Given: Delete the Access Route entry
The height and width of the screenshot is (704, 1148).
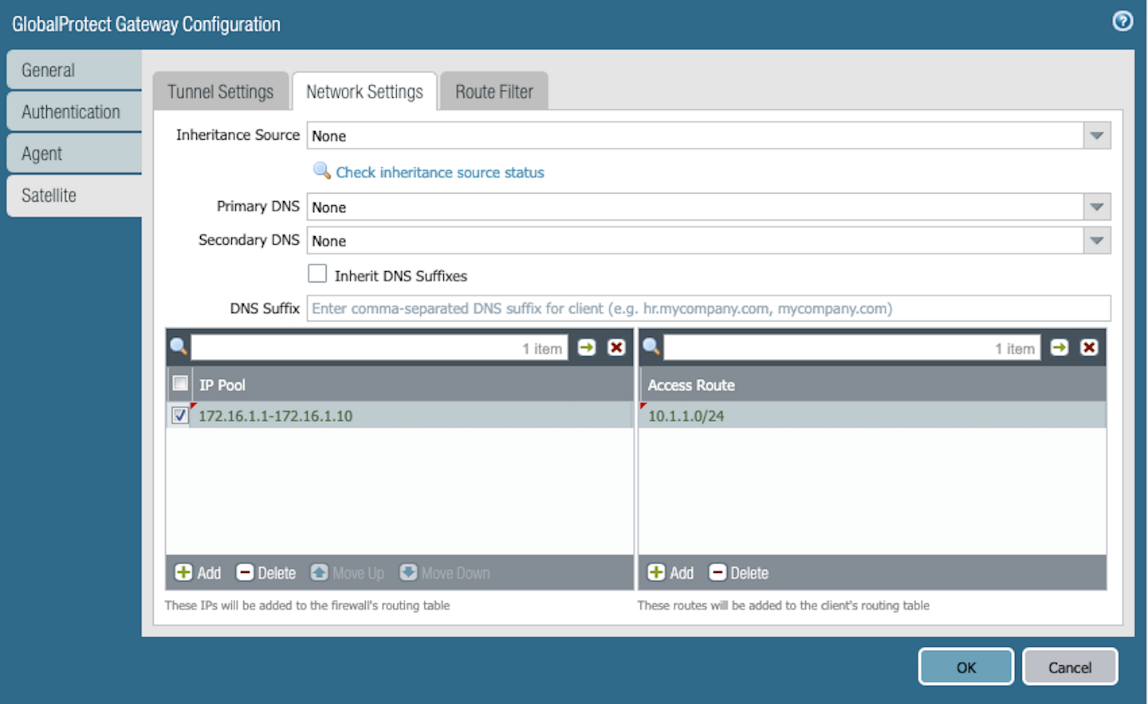Looking at the screenshot, I should click(738, 572).
